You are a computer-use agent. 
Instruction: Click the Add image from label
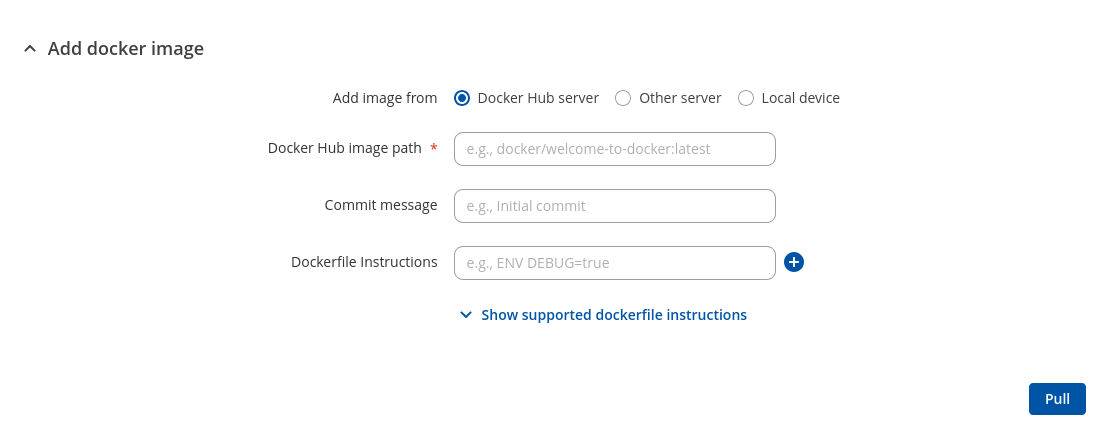pos(385,98)
